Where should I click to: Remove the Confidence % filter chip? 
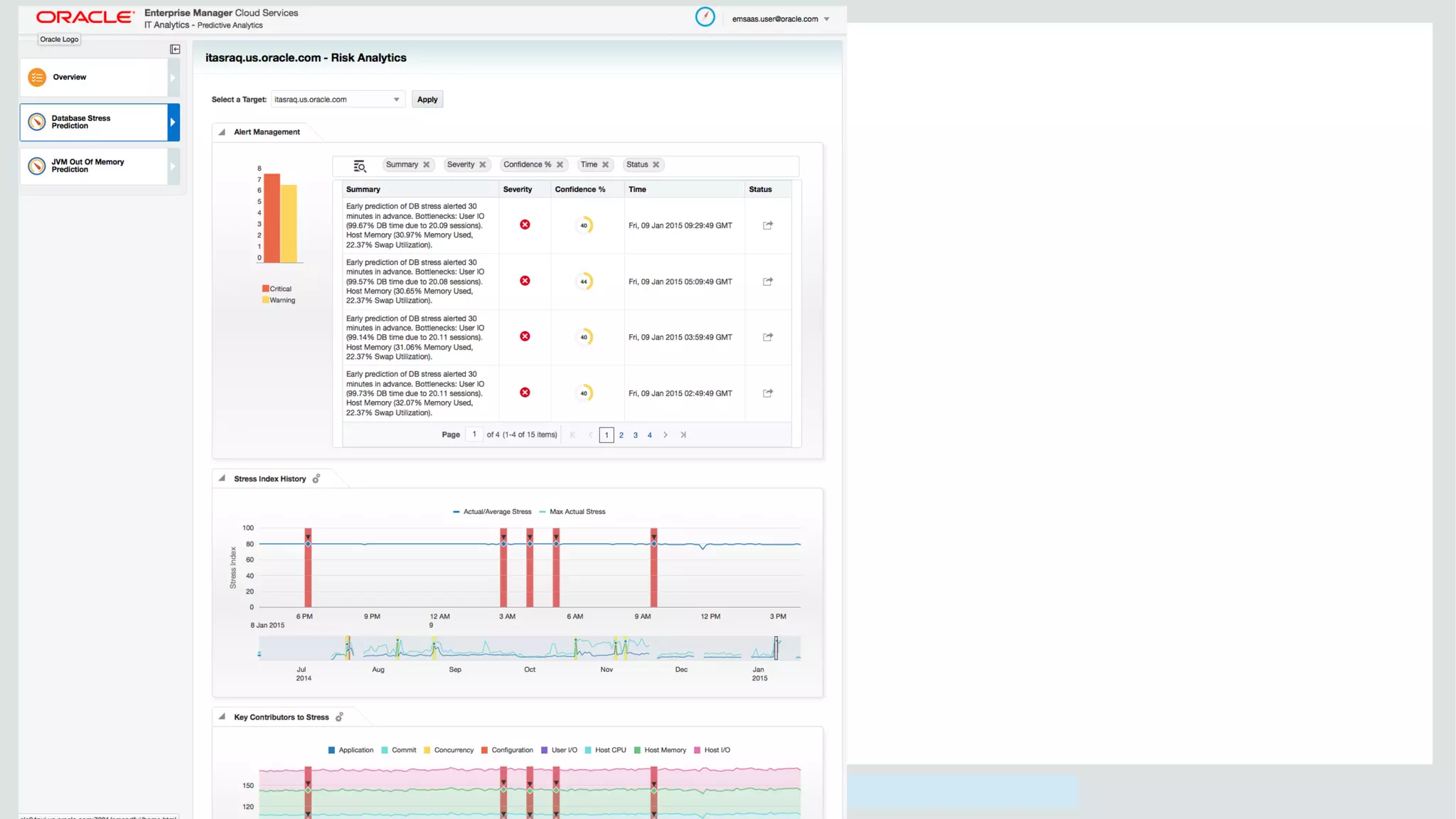560,164
